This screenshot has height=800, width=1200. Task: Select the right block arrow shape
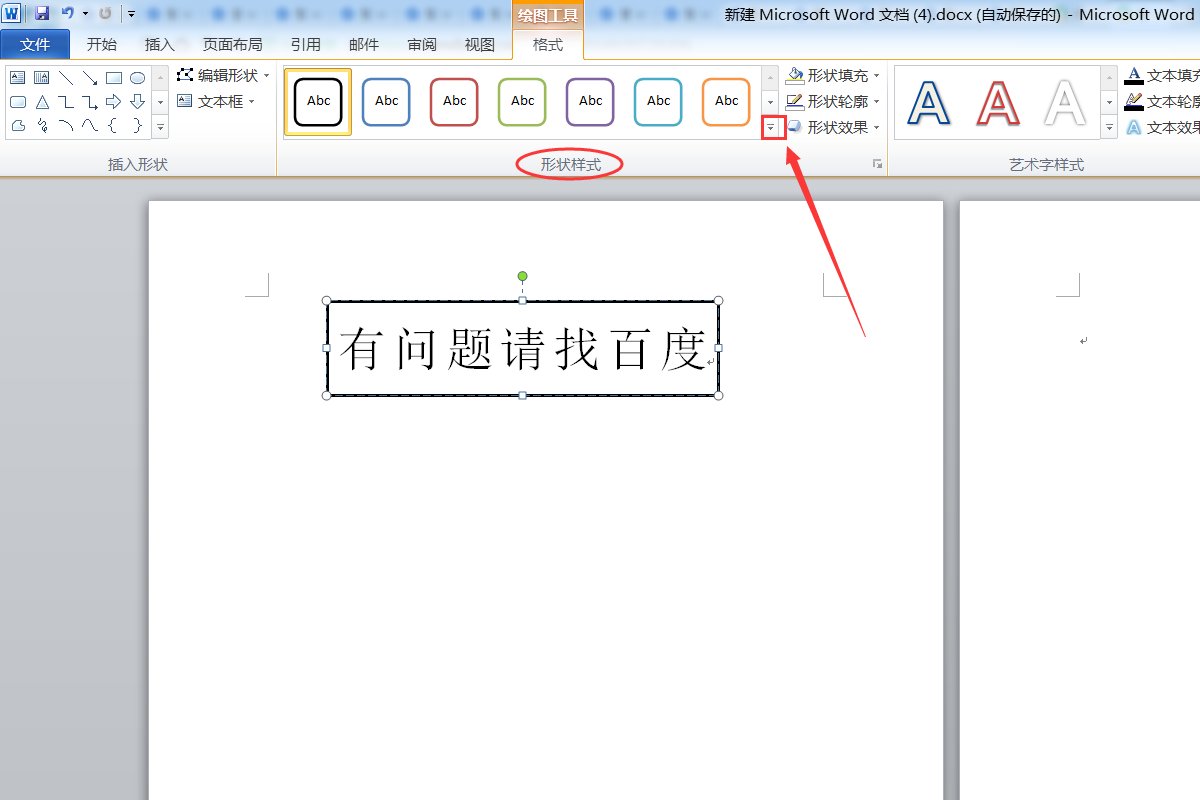tap(114, 101)
